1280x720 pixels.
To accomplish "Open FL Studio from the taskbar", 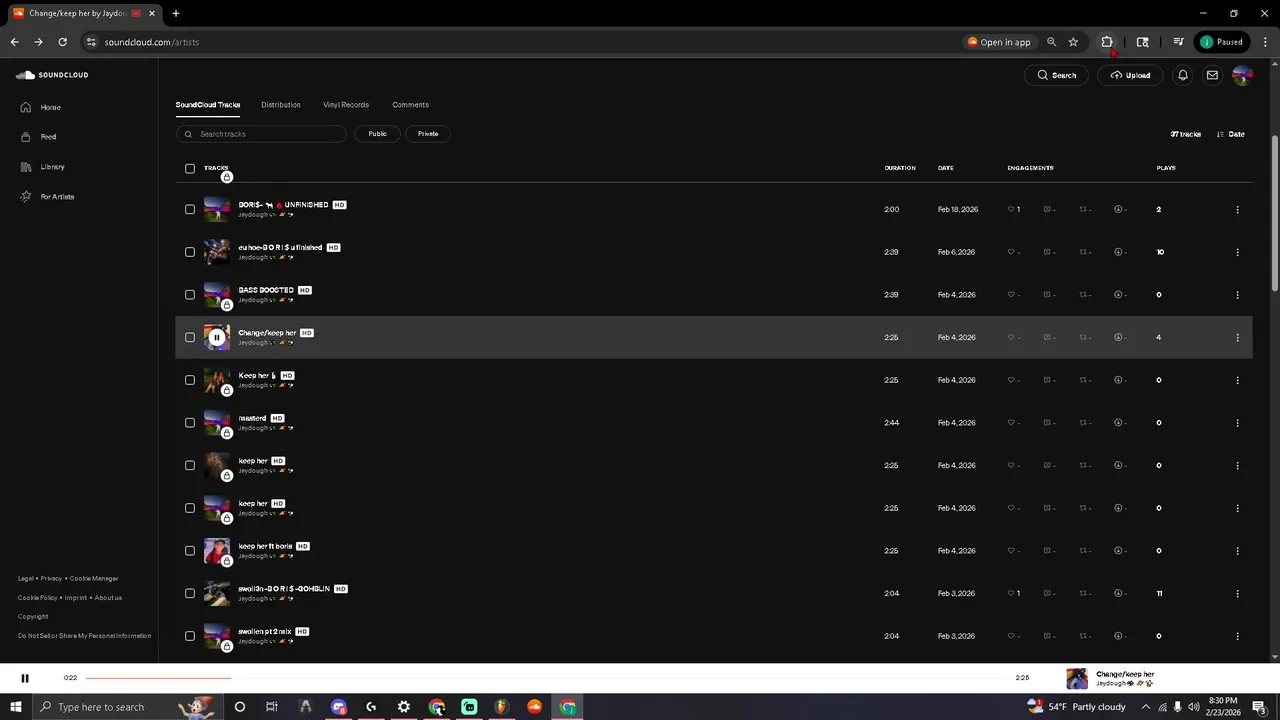I will 502,707.
